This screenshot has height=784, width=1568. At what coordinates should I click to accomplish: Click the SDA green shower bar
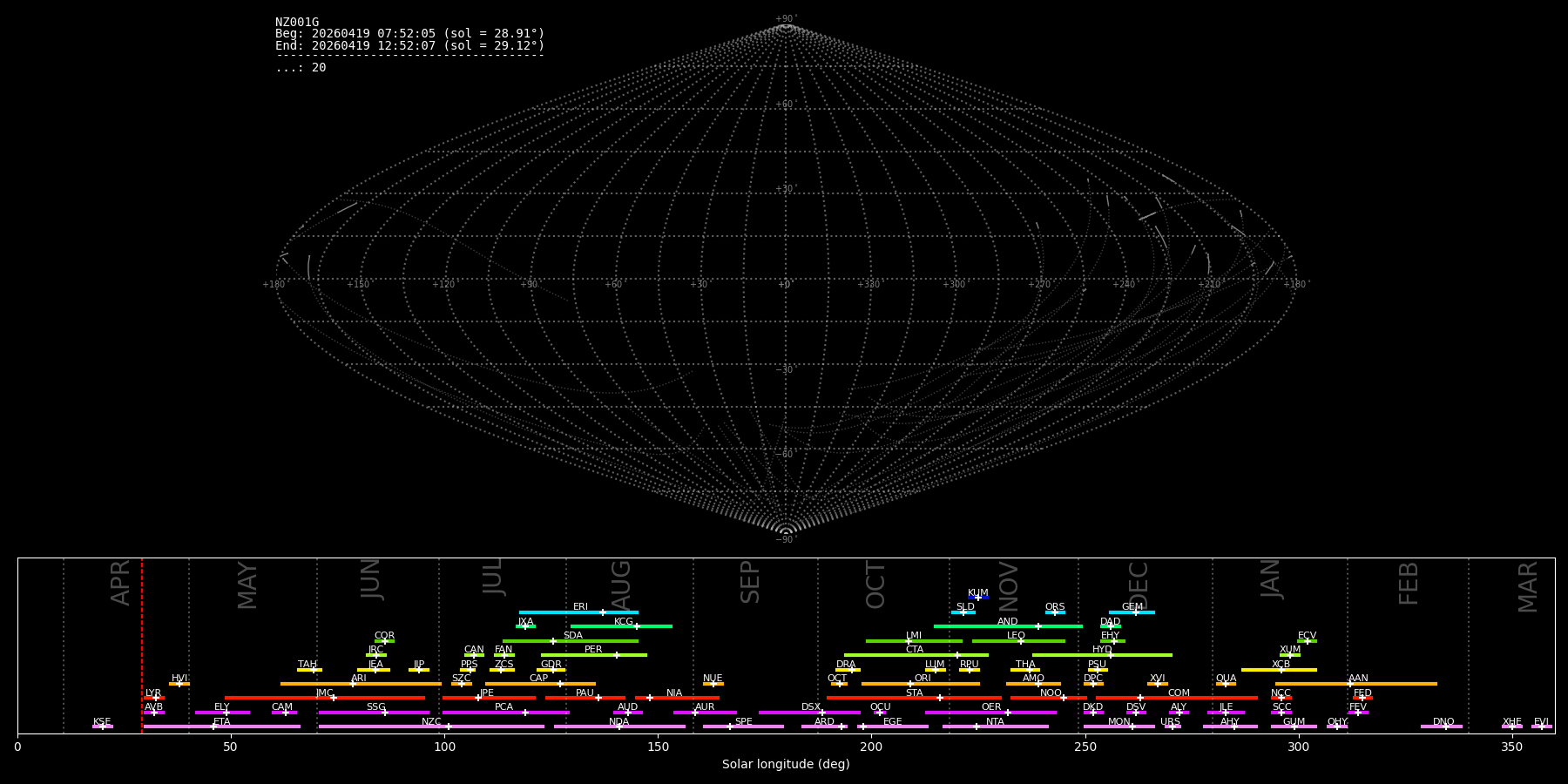(x=571, y=641)
